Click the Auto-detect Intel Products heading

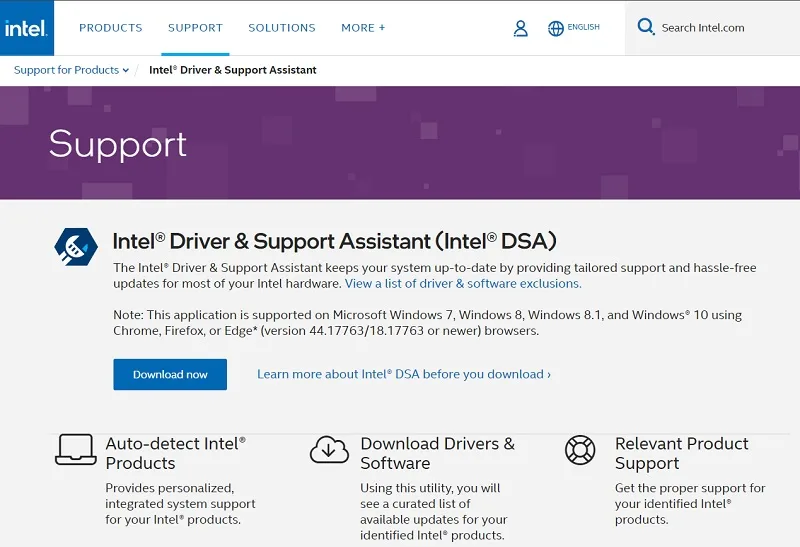(176, 453)
